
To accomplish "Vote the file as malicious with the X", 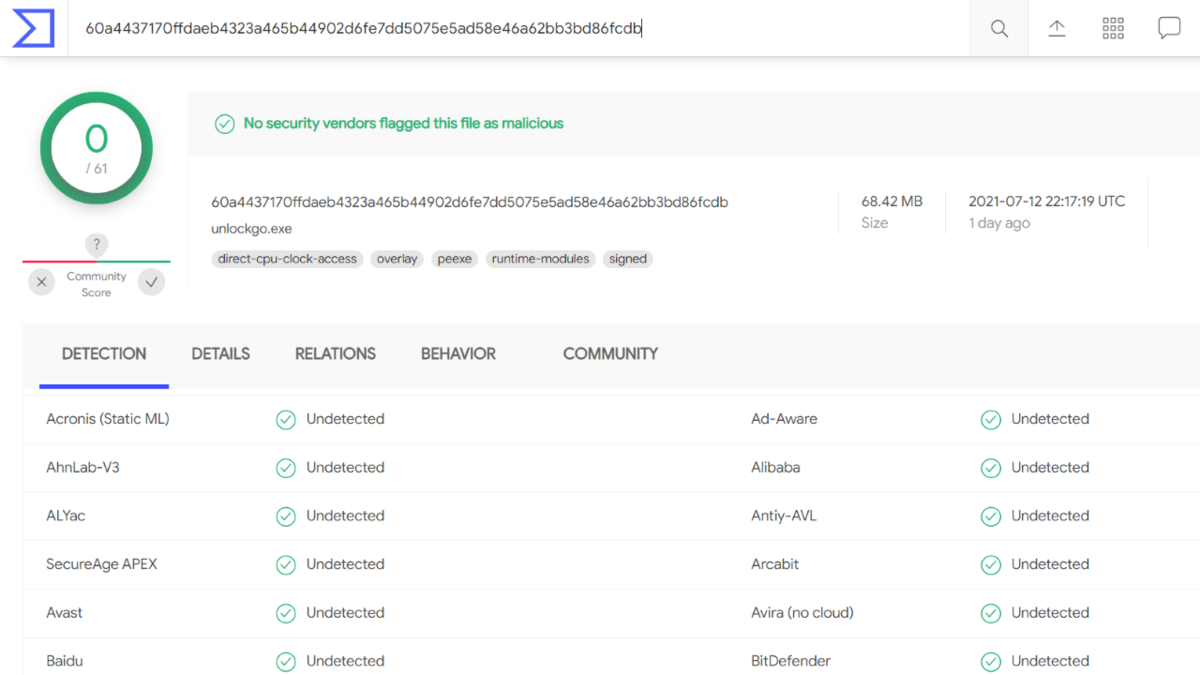I will click(41, 282).
